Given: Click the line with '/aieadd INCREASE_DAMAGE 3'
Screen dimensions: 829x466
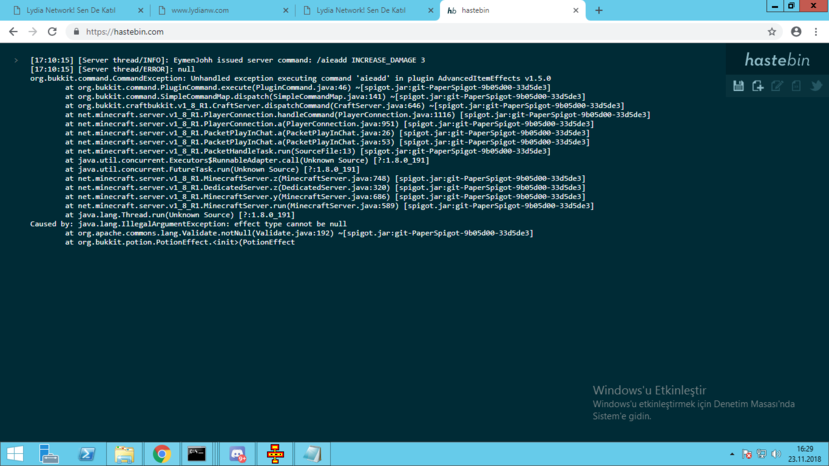Looking at the screenshot, I should point(227,60).
